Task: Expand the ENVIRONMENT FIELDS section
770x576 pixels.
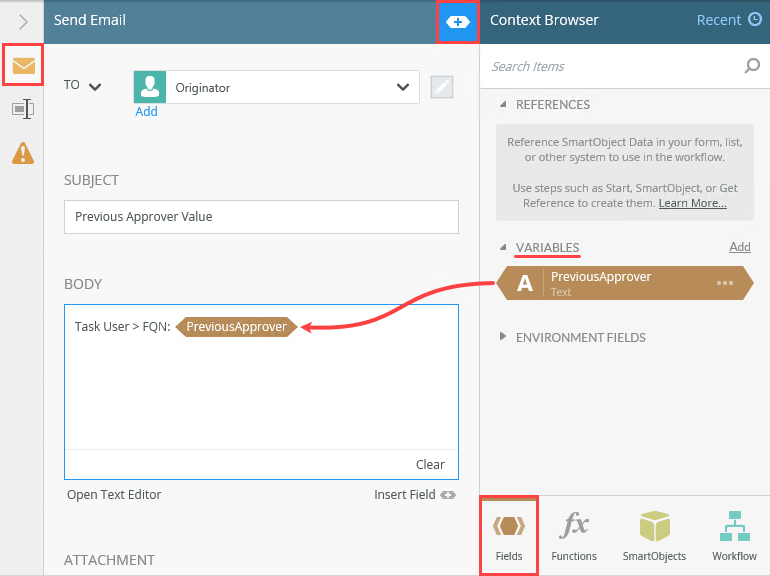Action: click(x=502, y=336)
